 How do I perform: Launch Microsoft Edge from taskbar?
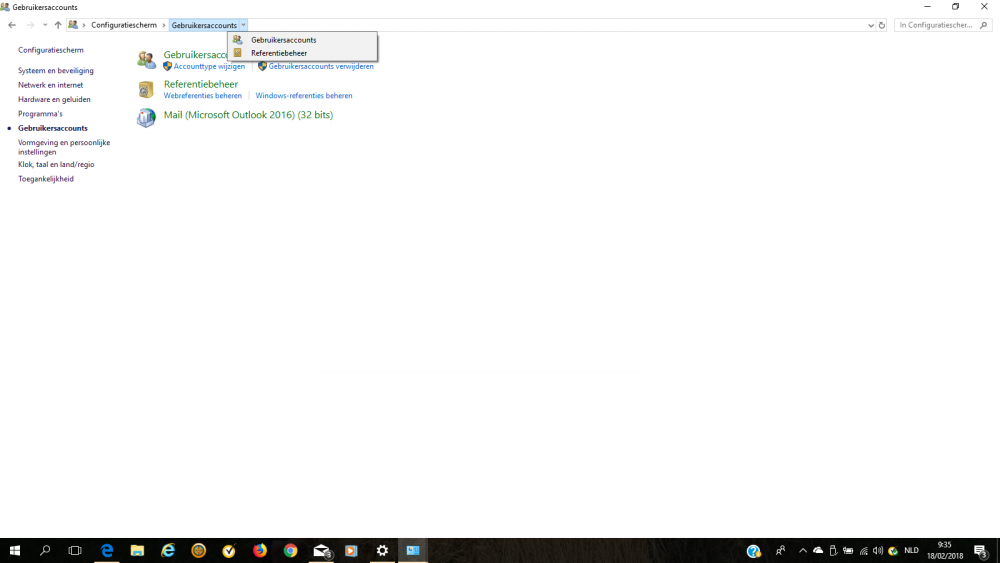point(107,550)
